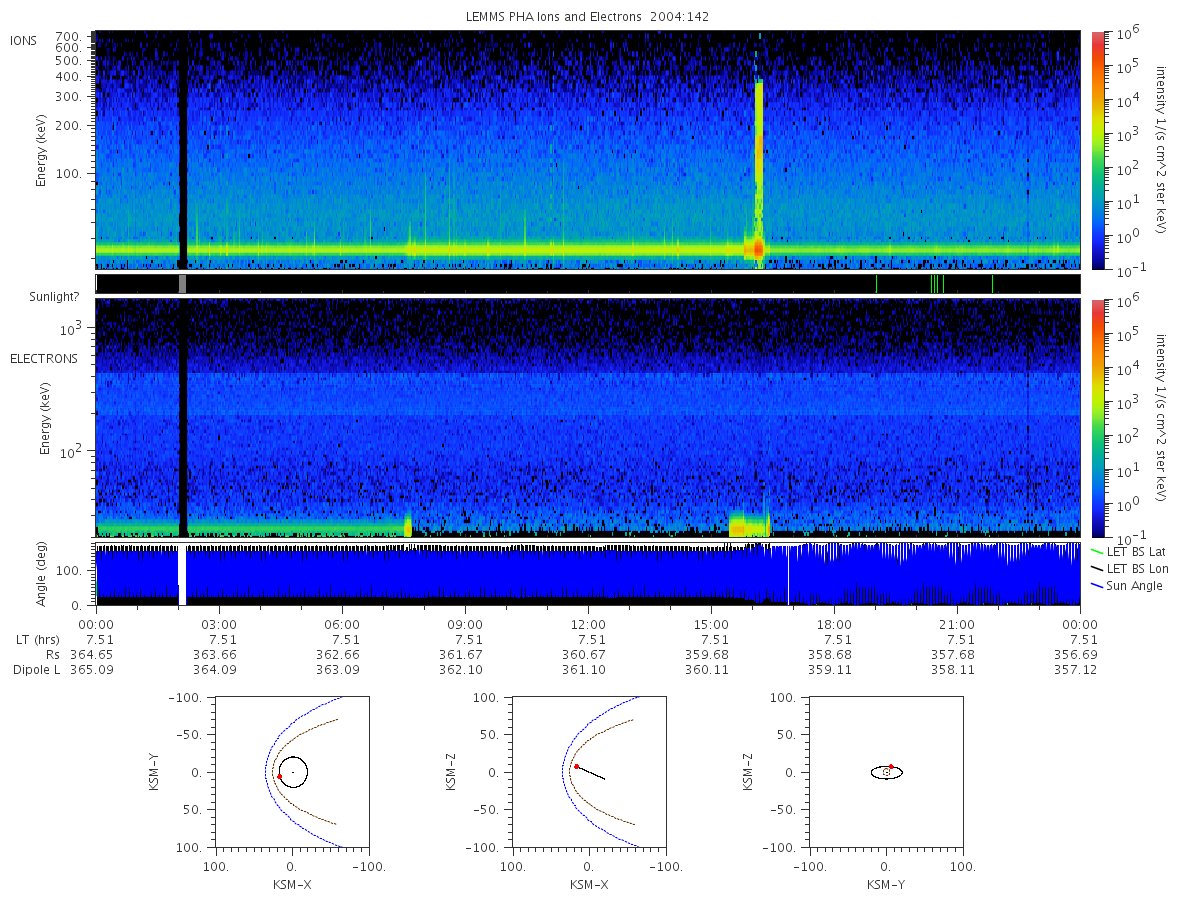
Task: Click the 'Sunlight?' label
Action: [56, 297]
